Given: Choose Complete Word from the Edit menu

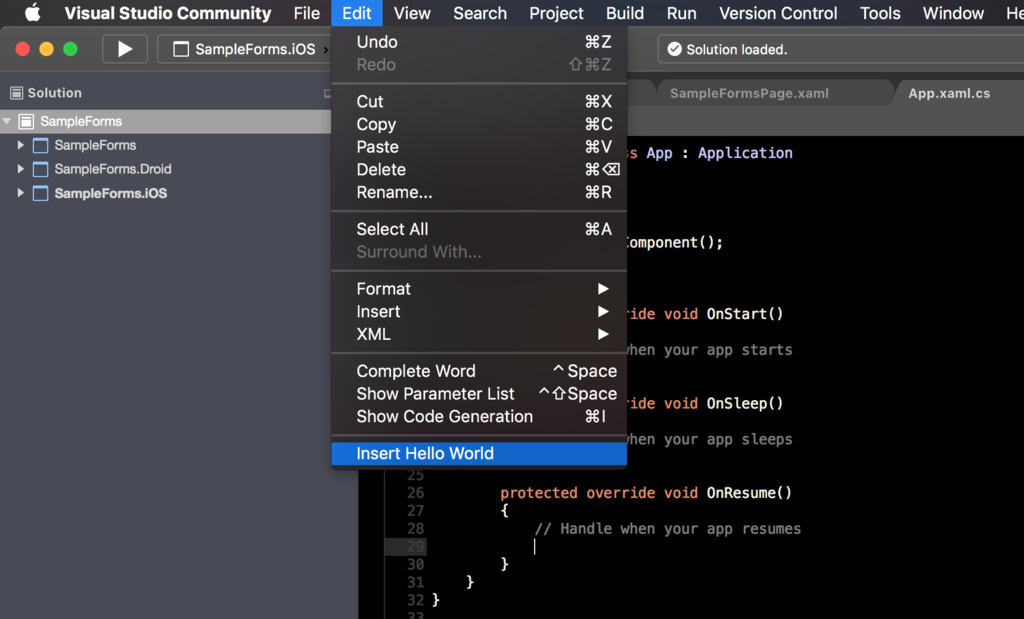Looking at the screenshot, I should [479, 371].
